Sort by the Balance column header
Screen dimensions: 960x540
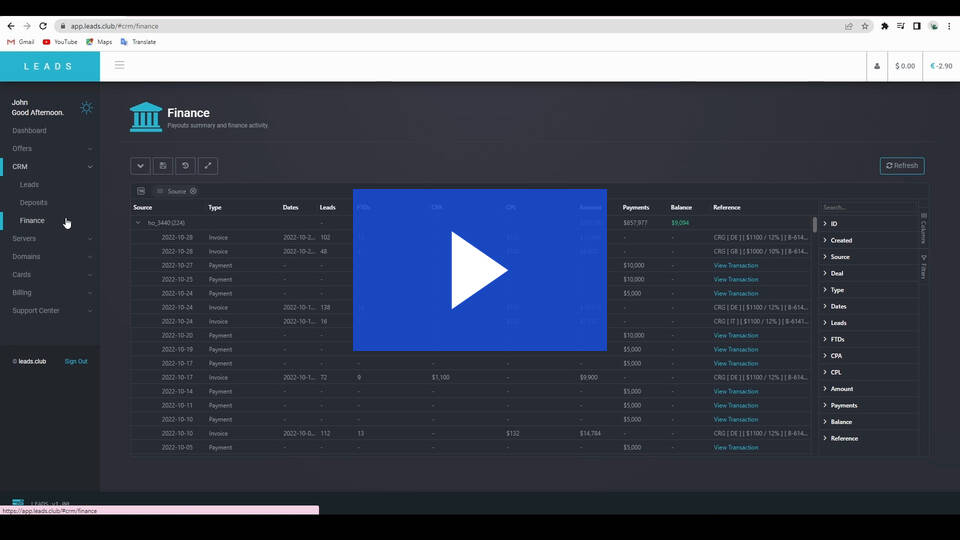(x=681, y=208)
